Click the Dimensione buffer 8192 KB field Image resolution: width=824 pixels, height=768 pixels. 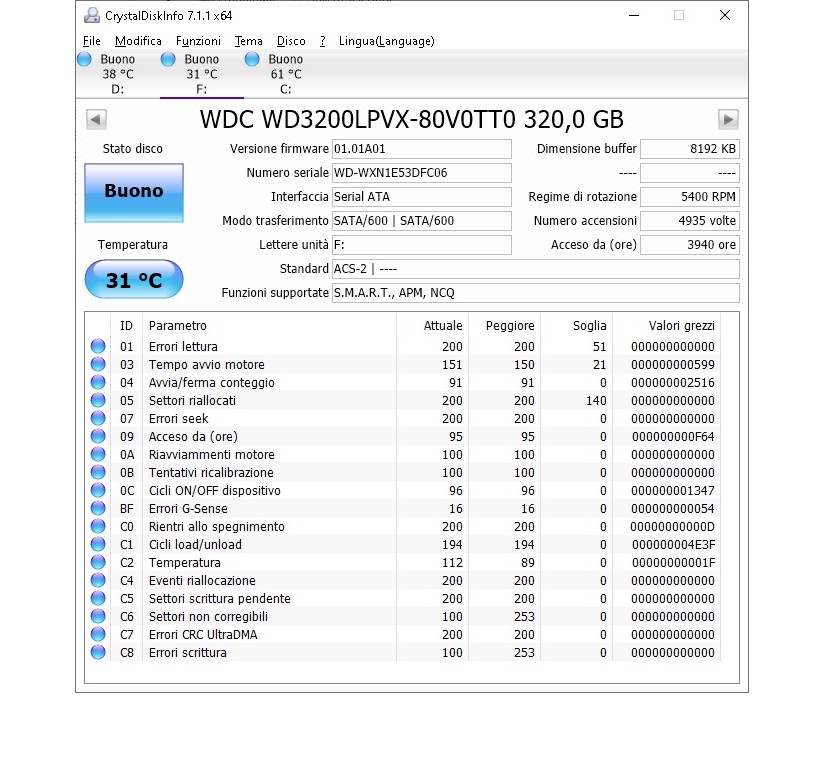[x=690, y=149]
